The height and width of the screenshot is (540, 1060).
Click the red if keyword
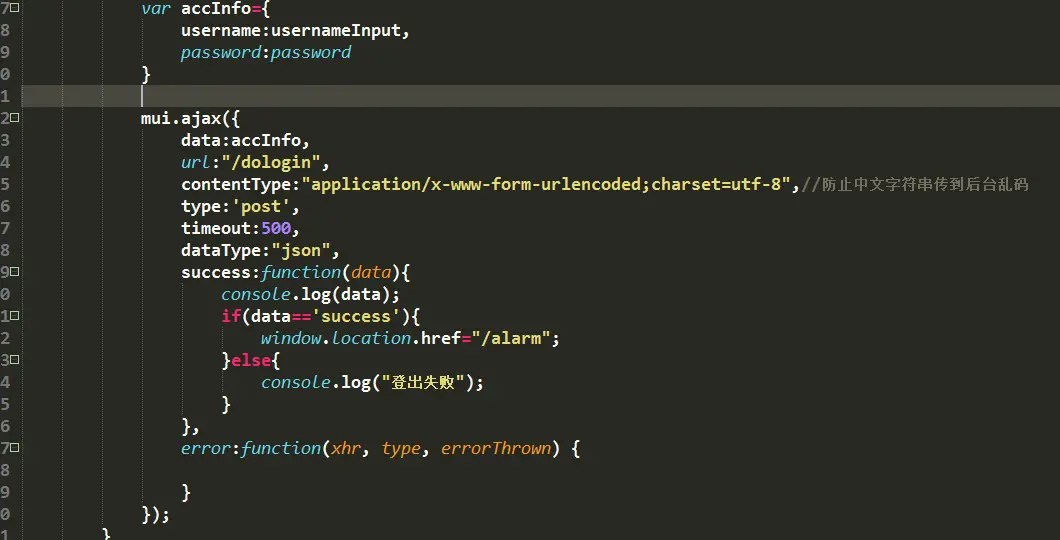point(231,316)
